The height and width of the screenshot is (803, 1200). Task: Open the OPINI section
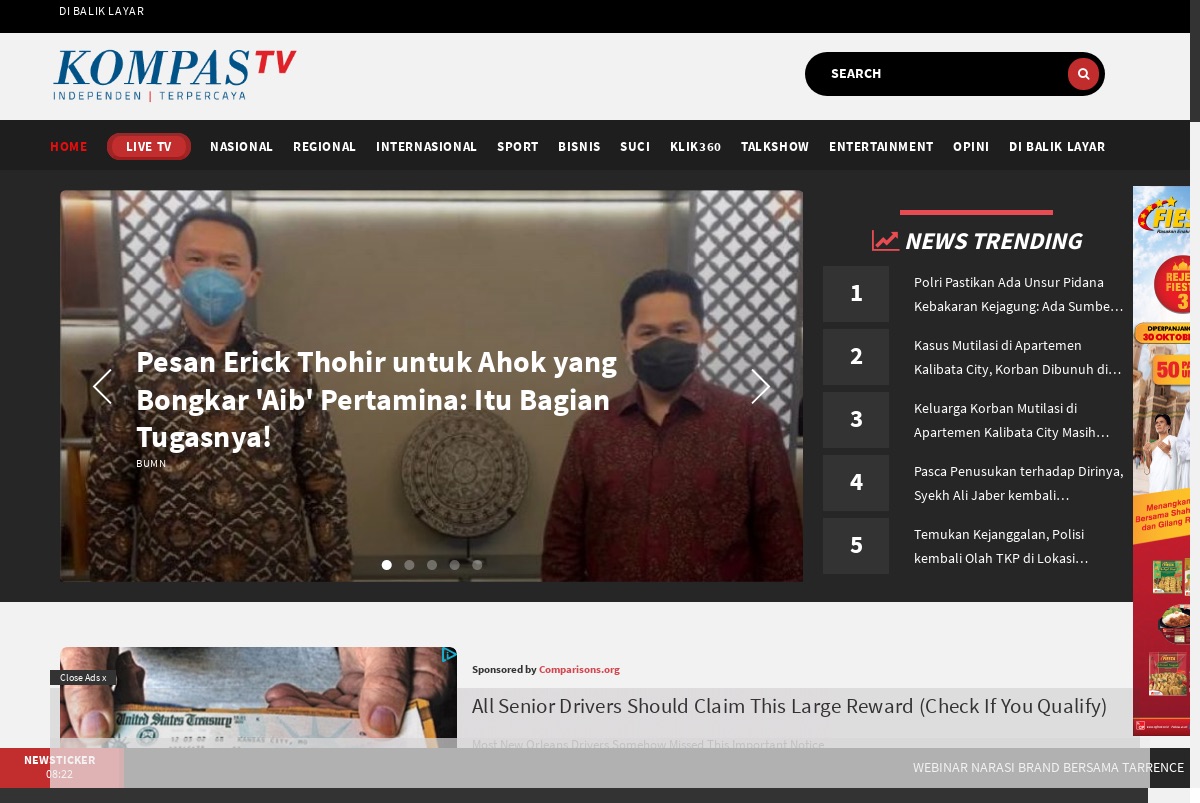coord(971,147)
